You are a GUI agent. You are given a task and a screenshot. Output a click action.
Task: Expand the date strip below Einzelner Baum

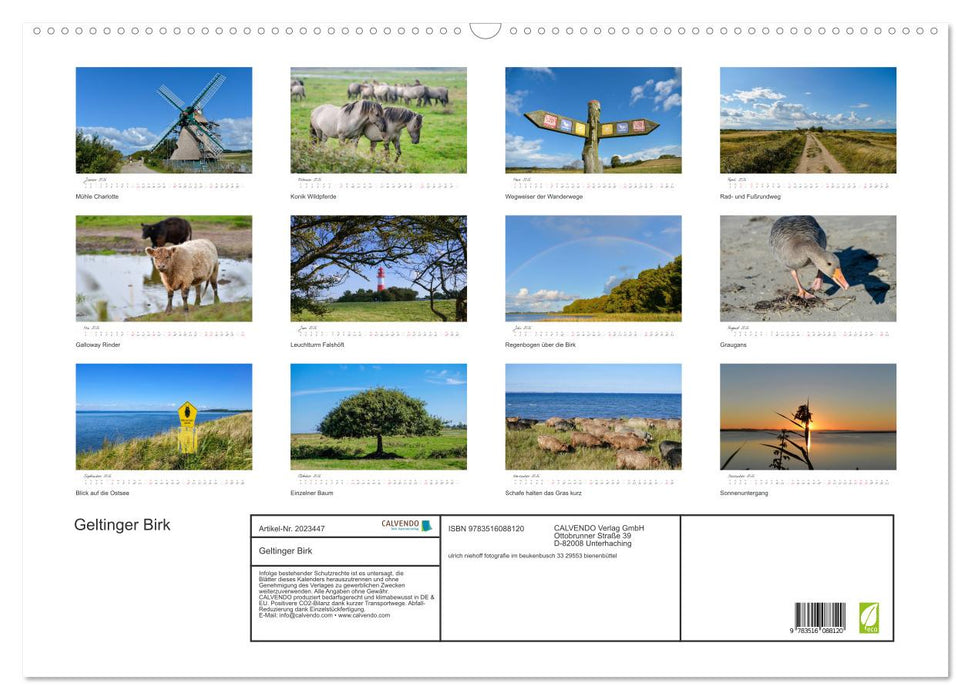tap(378, 480)
